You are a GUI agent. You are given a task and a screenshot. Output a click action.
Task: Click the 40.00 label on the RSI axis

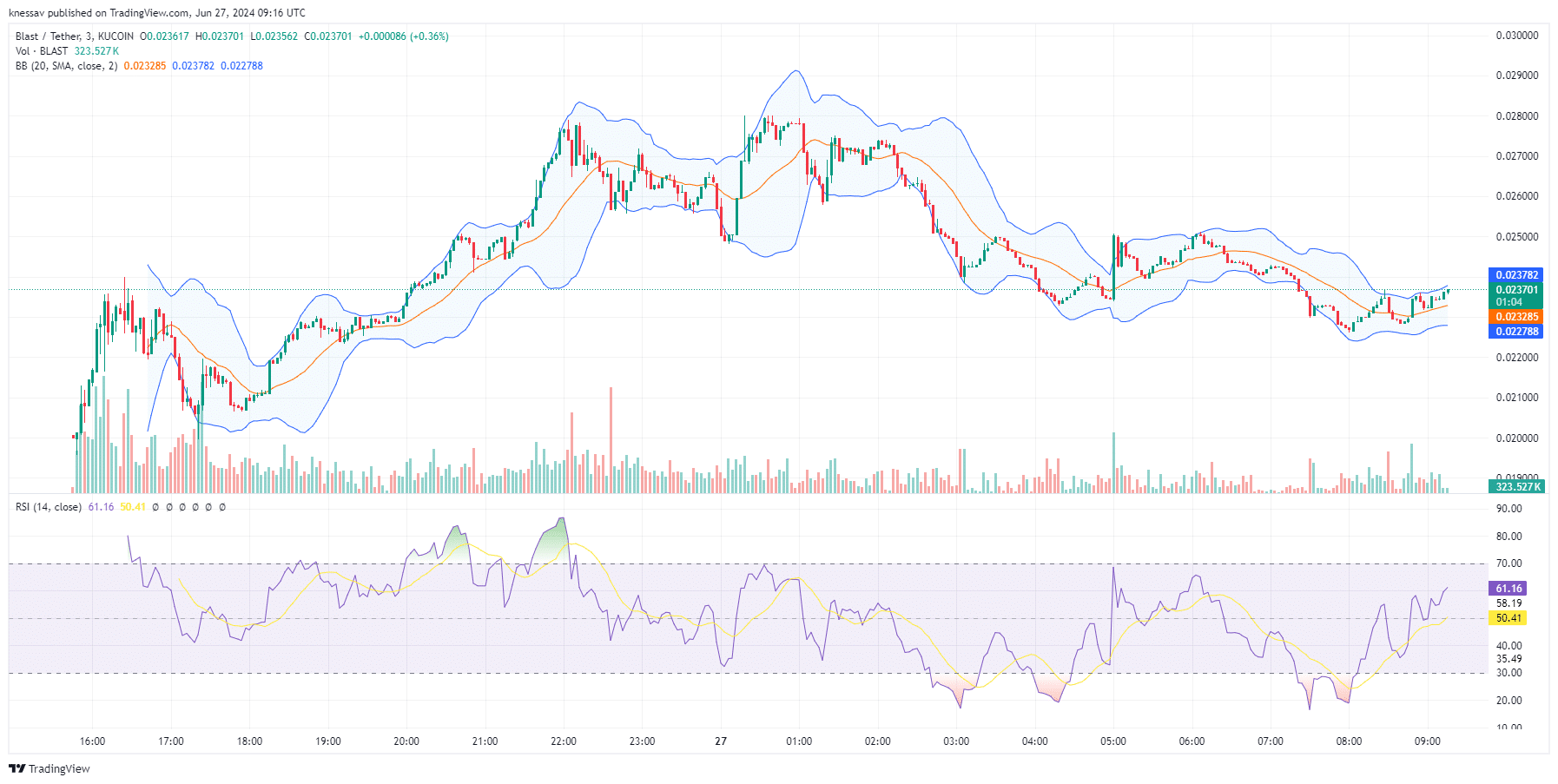coord(1508,646)
